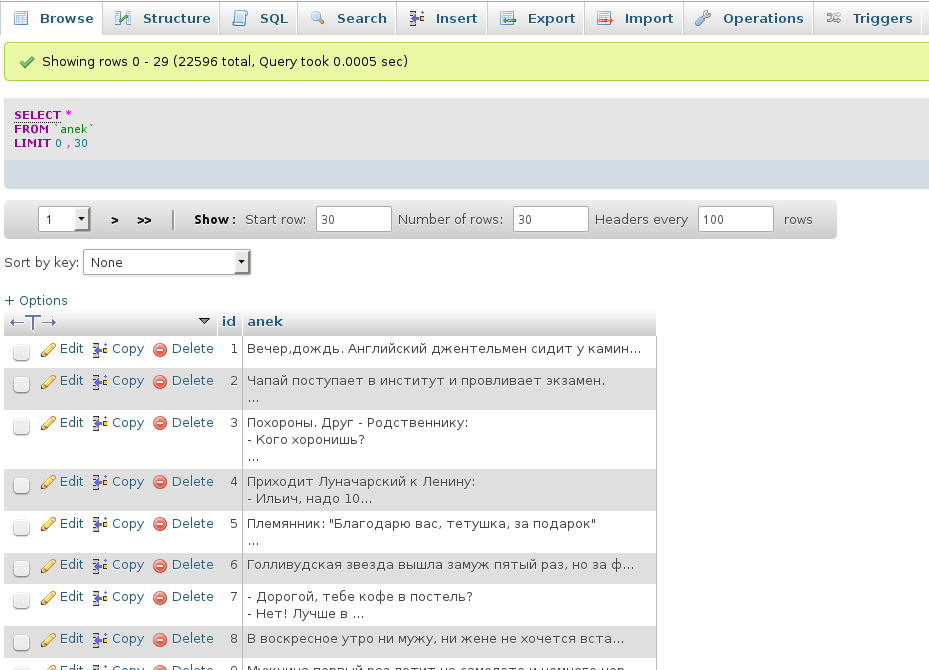Screen dimensions: 929x670
Task: Click the Number of rows field
Action: pyautogui.click(x=550, y=219)
